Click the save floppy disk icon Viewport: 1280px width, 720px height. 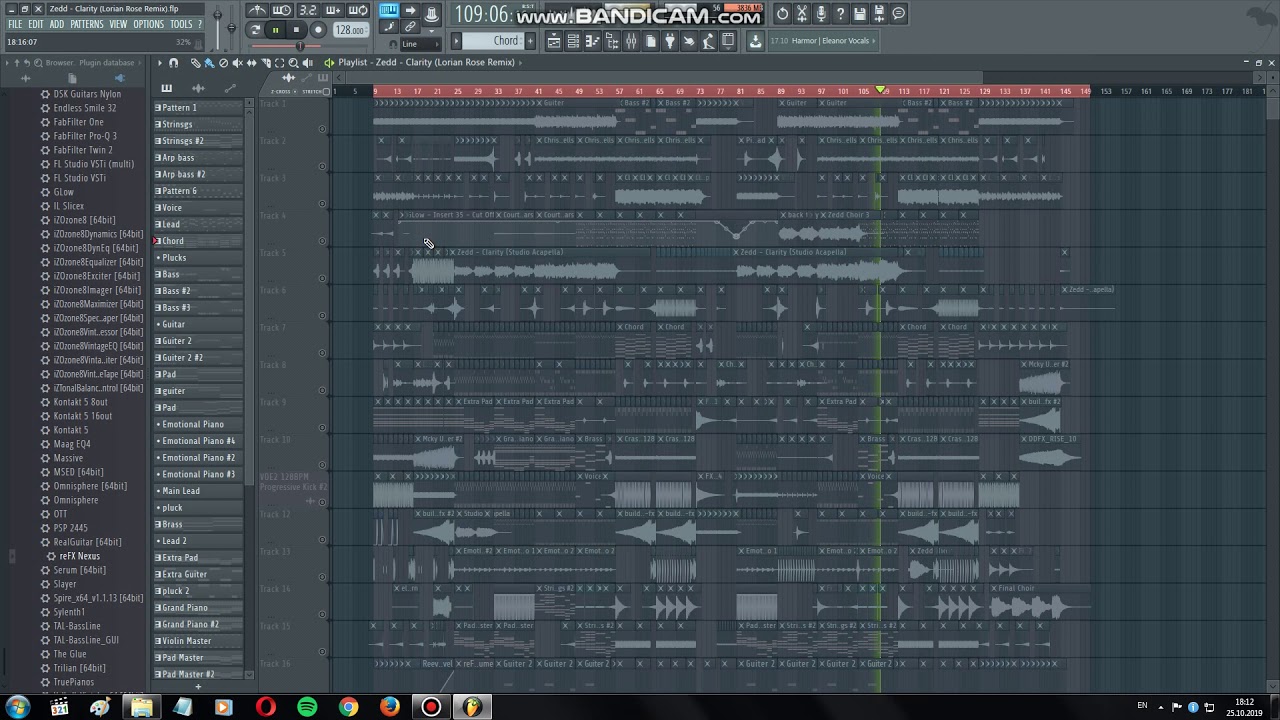coord(860,13)
